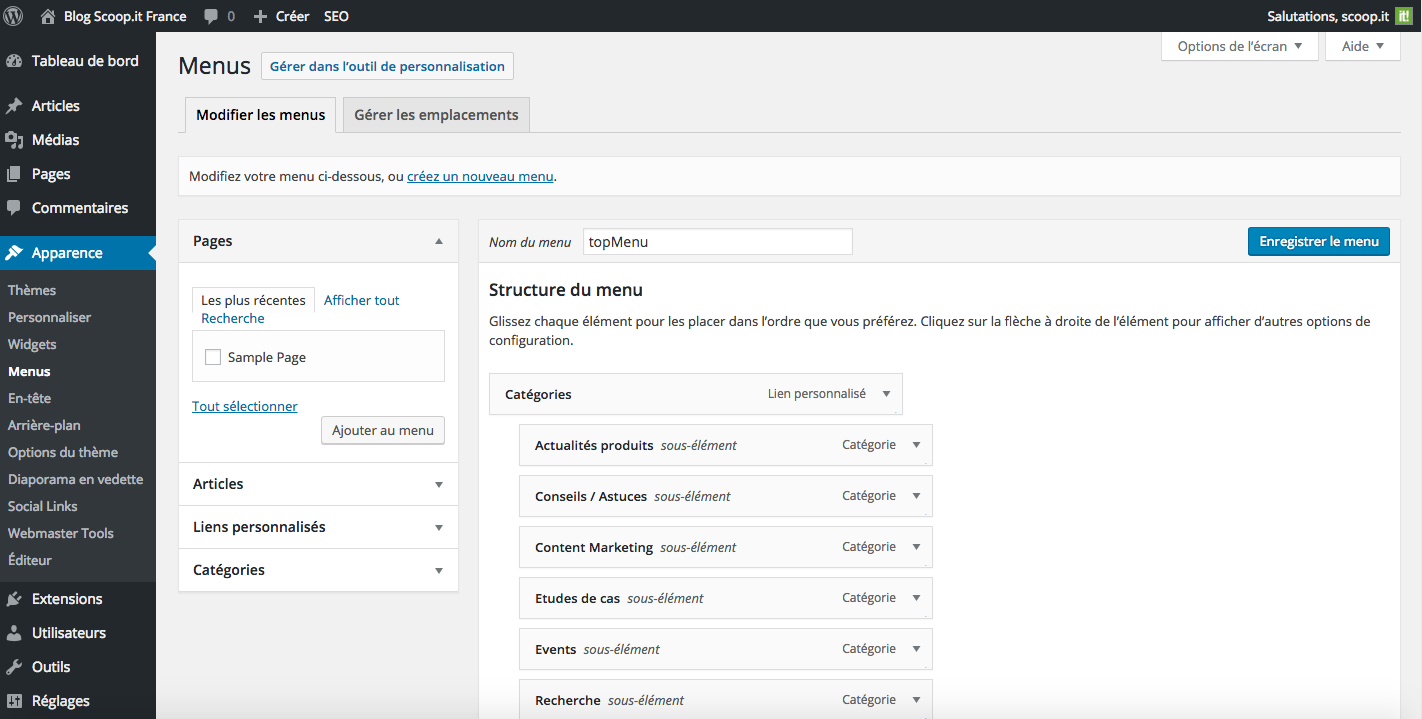Open the Éditeur submenu item
The width and height of the screenshot is (1422, 719).
click(30, 560)
